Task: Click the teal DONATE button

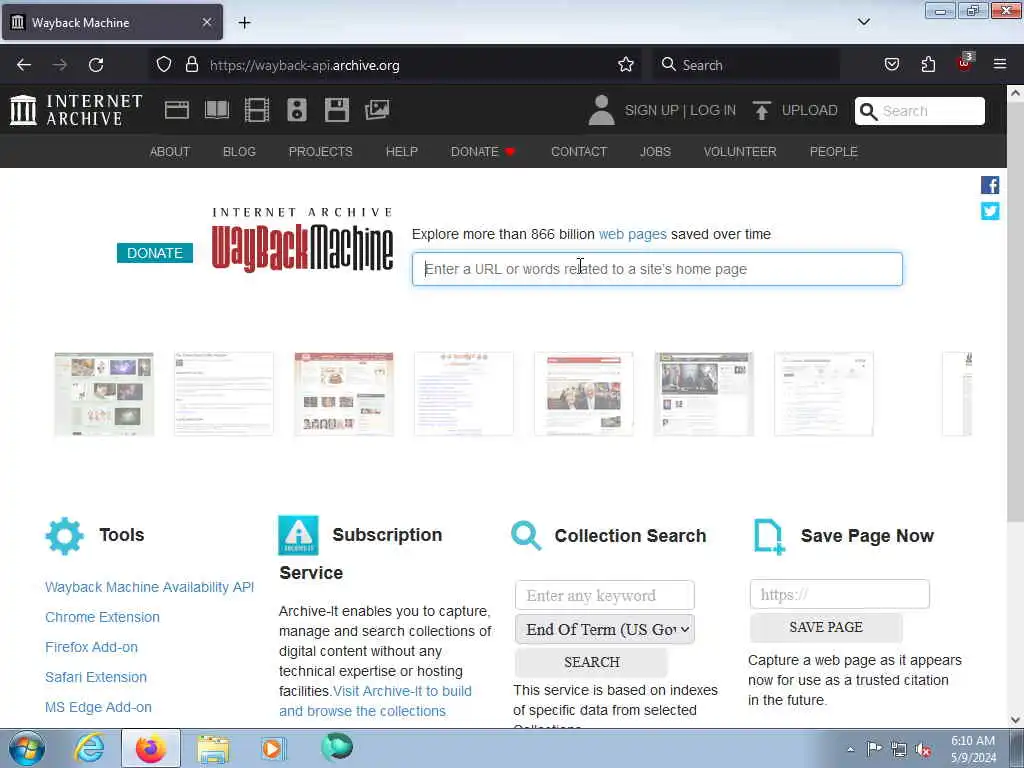Action: 155,253
